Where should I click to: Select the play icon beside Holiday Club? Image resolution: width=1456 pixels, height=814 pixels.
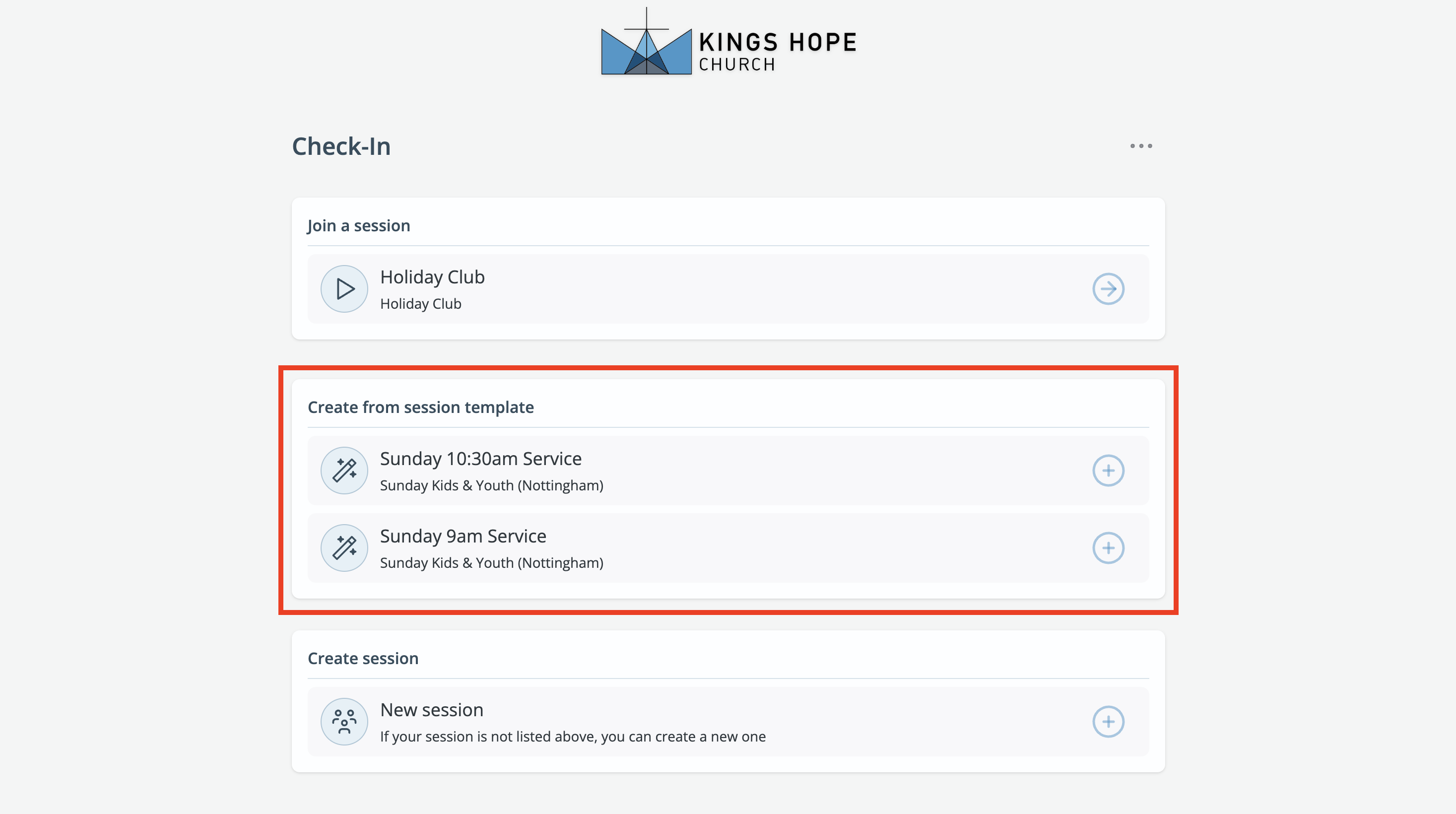pyautogui.click(x=343, y=289)
